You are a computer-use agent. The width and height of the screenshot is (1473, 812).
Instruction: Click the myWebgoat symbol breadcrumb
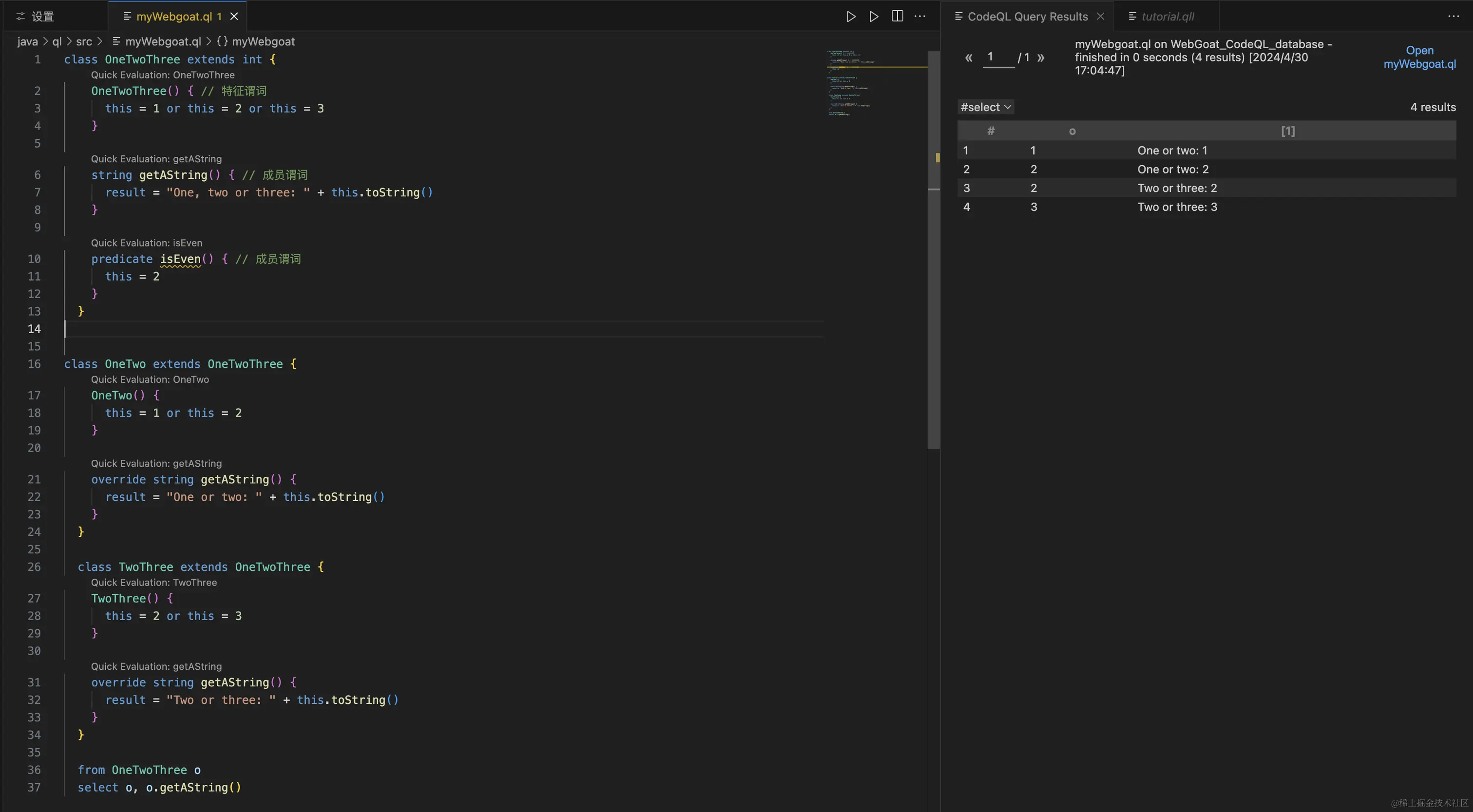tap(256, 41)
